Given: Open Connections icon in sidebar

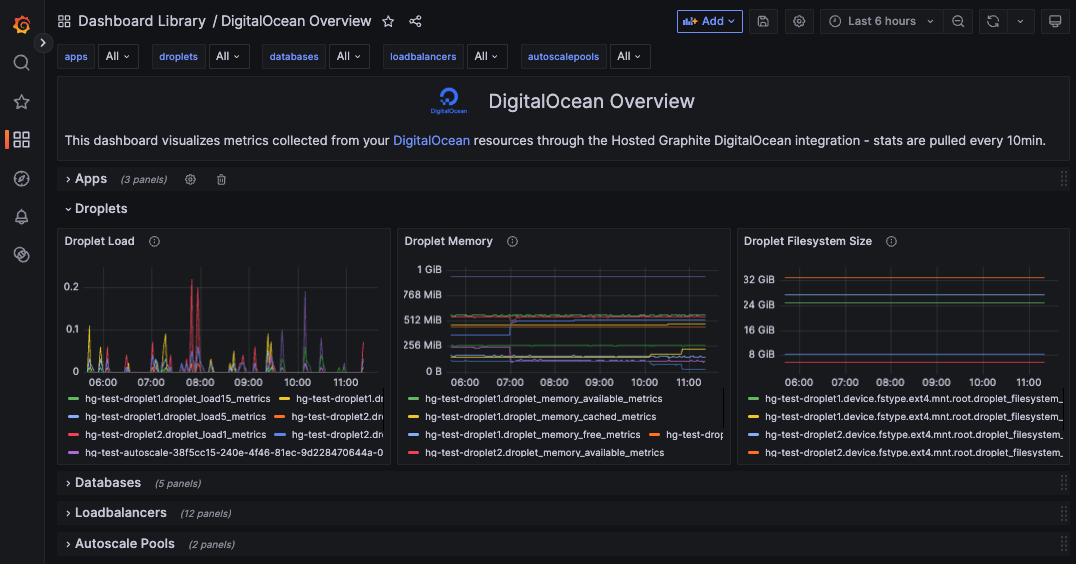Looking at the screenshot, I should pos(22,255).
